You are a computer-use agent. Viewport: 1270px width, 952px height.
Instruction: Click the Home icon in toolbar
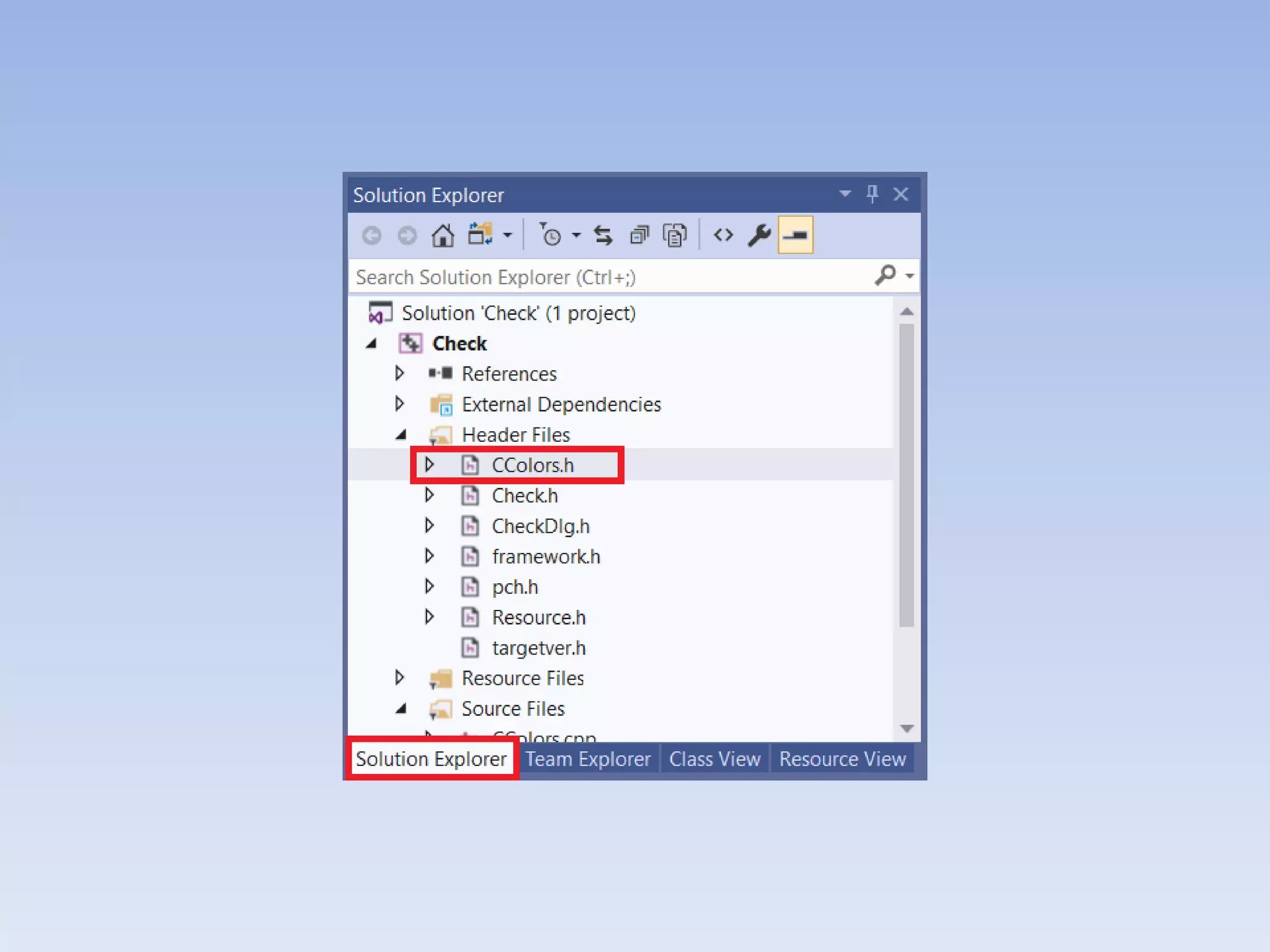(443, 236)
